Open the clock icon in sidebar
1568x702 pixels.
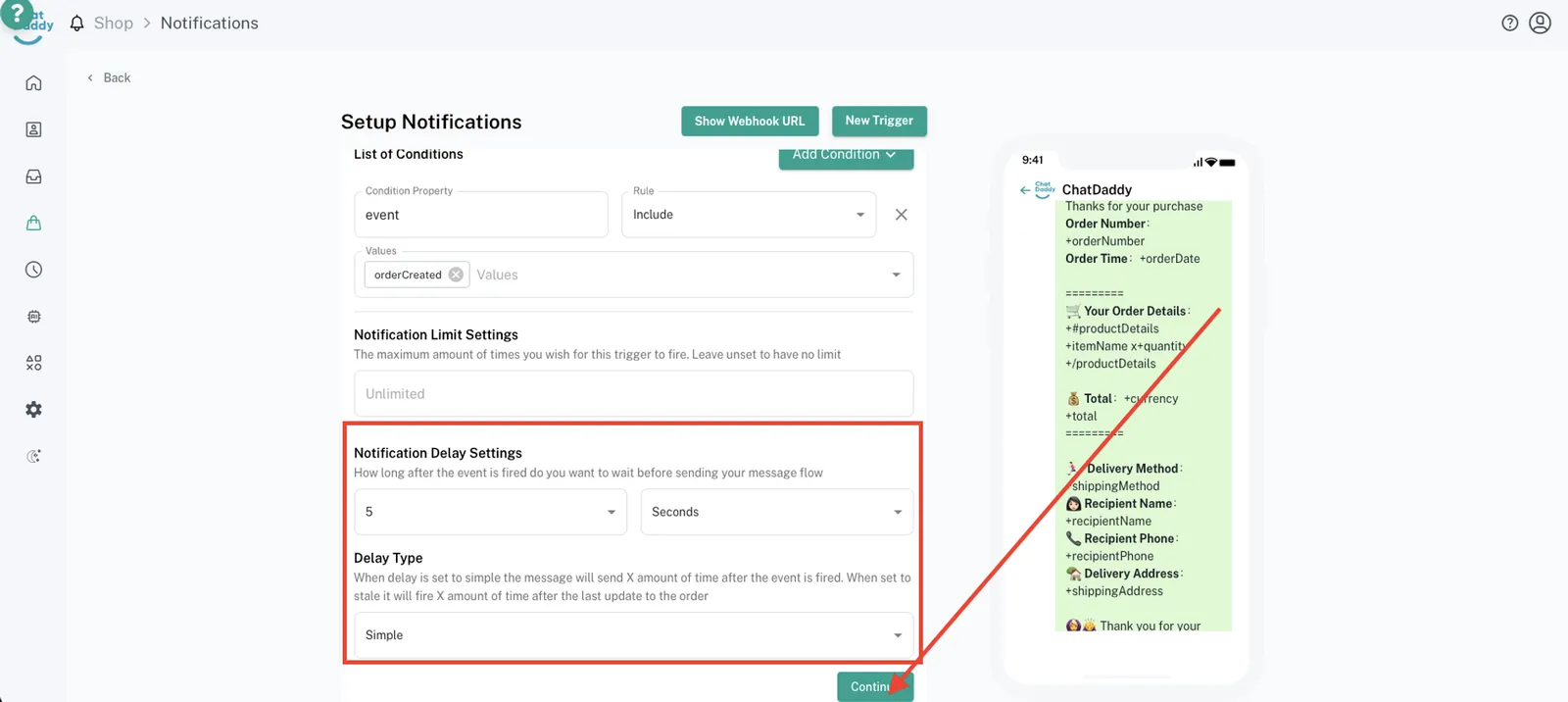33,270
